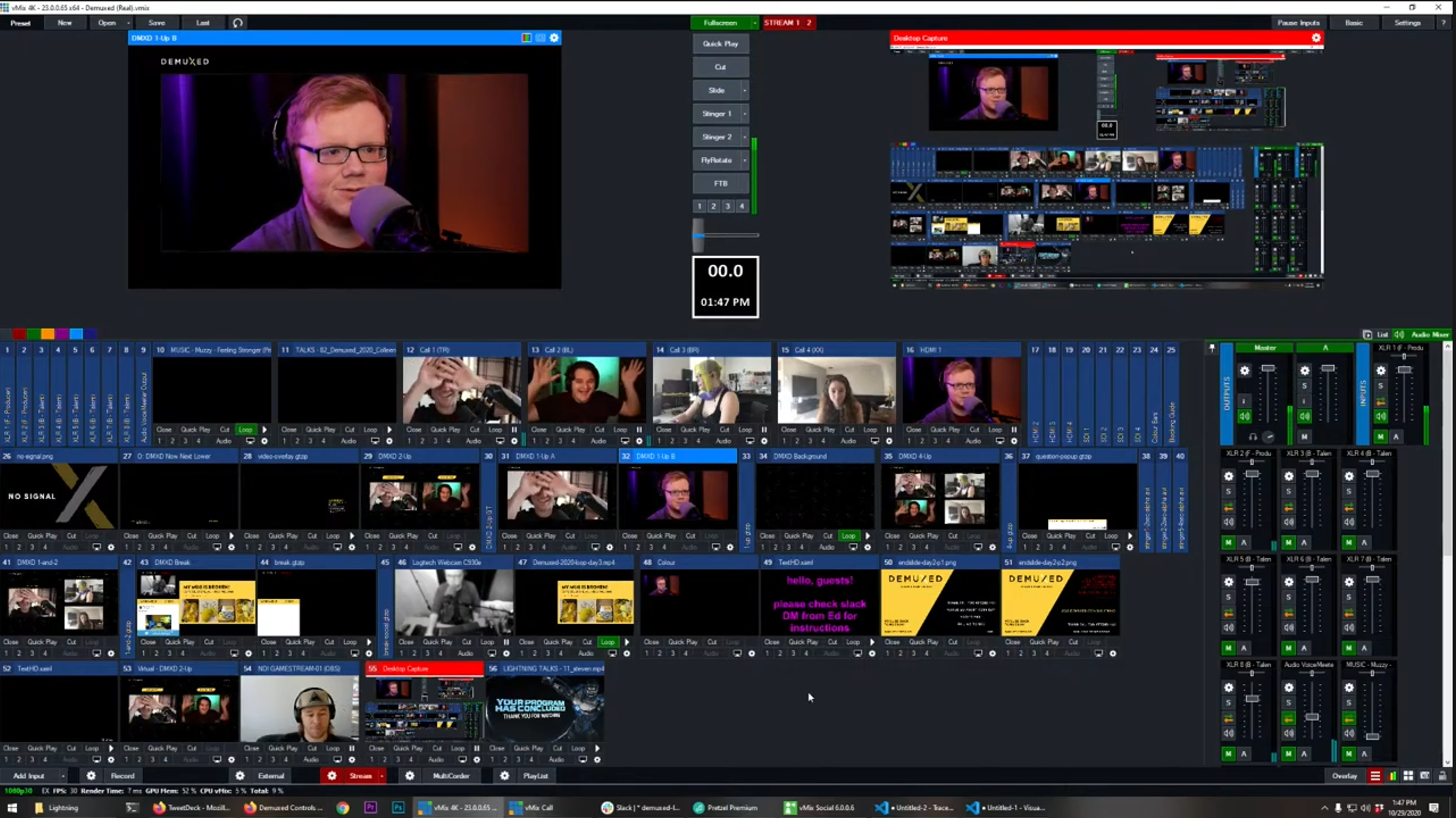1456x818 pixels.
Task: Select the red color tab above inputs
Action: (19, 334)
